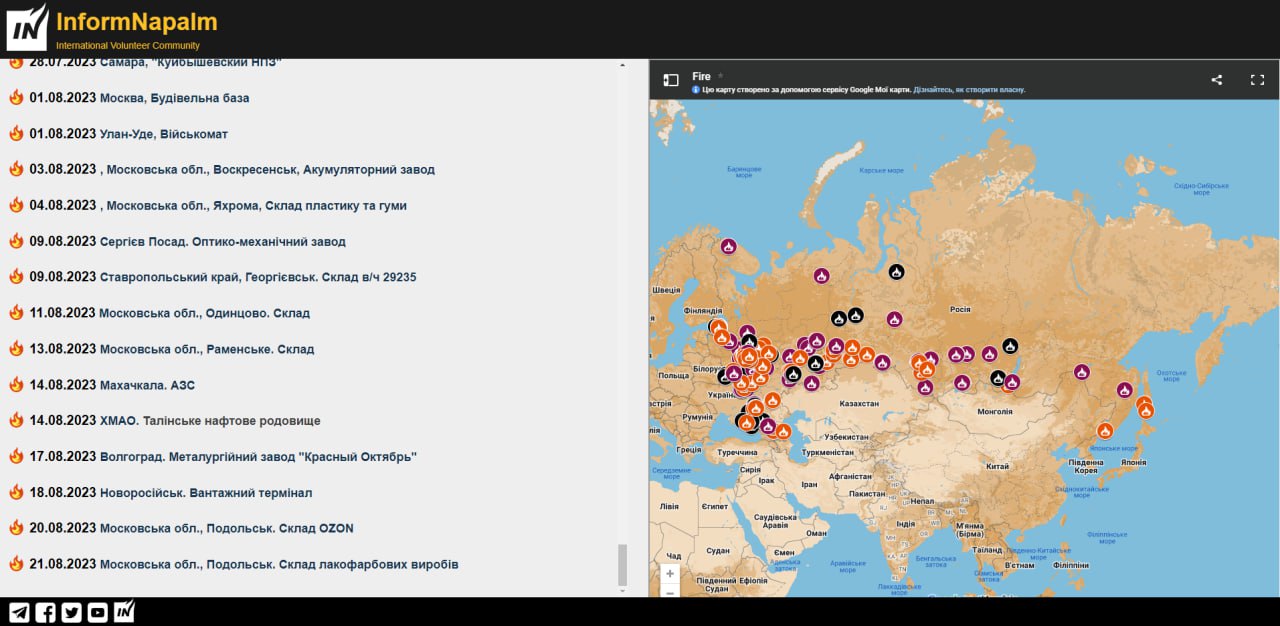Toggle the map legend side panel
Viewport: 1280px width, 626px height.
click(x=671, y=80)
